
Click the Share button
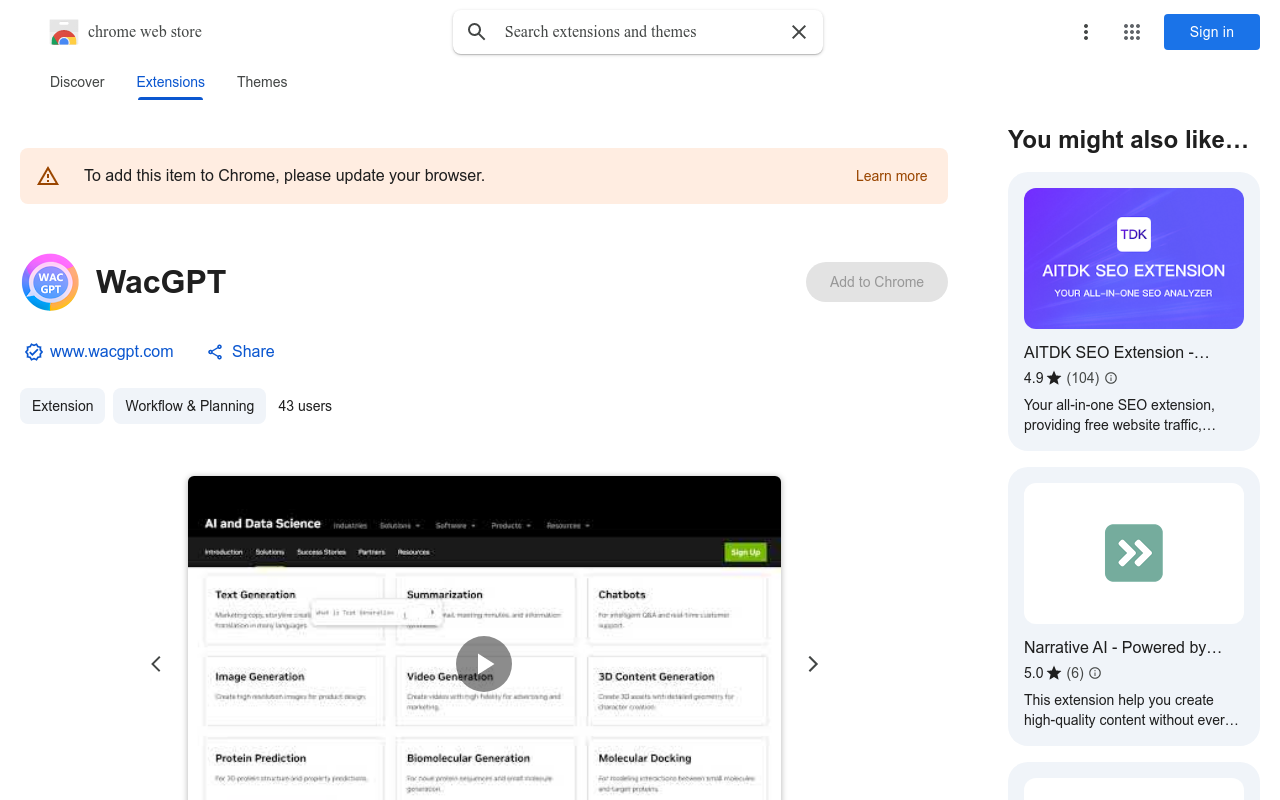pyautogui.click(x=241, y=352)
